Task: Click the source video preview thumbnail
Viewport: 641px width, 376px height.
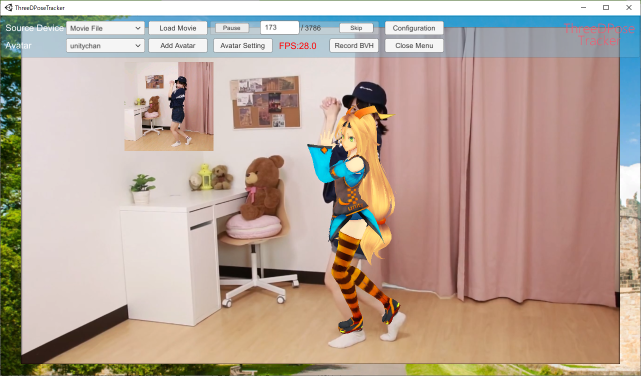Action: coord(169,106)
